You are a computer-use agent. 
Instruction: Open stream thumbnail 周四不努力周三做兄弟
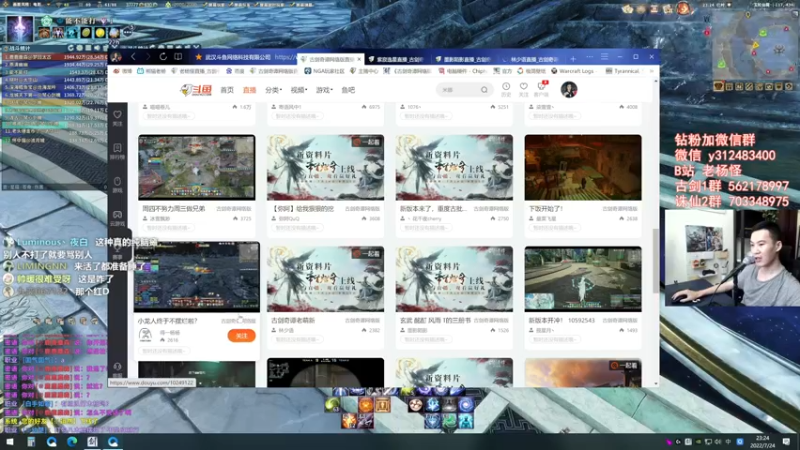(x=196, y=167)
